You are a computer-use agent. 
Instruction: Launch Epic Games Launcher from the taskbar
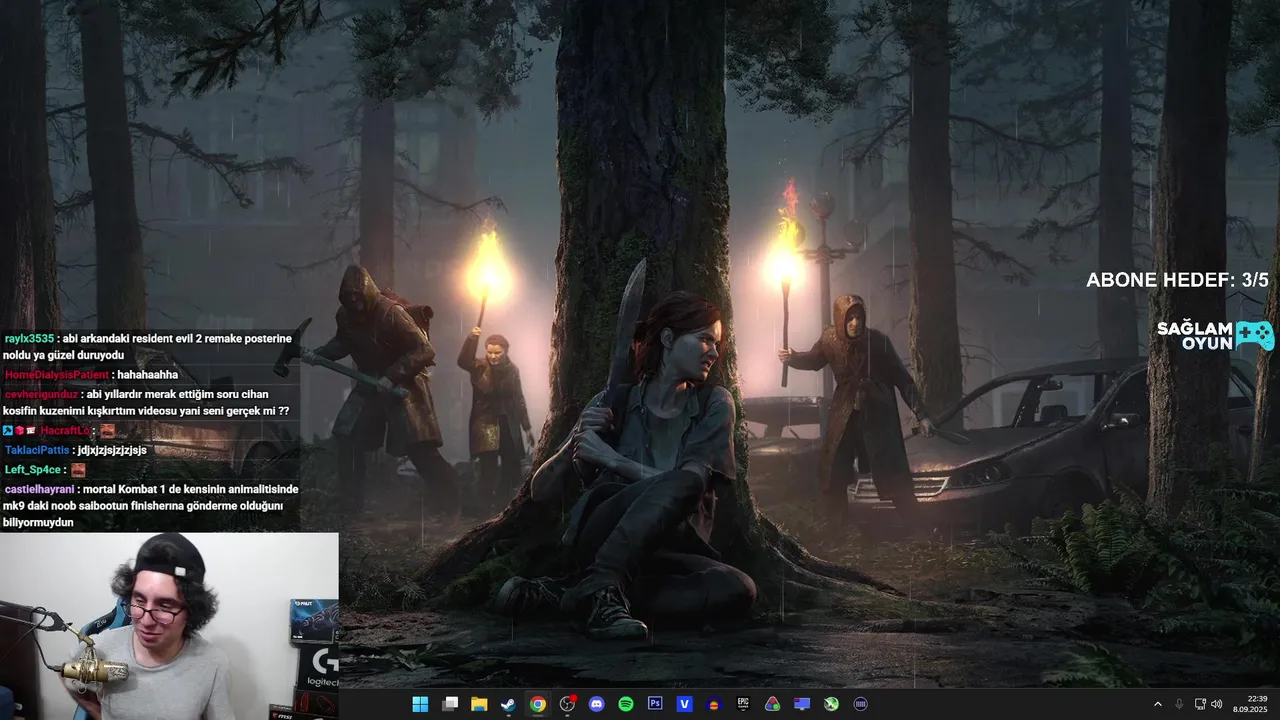point(743,704)
